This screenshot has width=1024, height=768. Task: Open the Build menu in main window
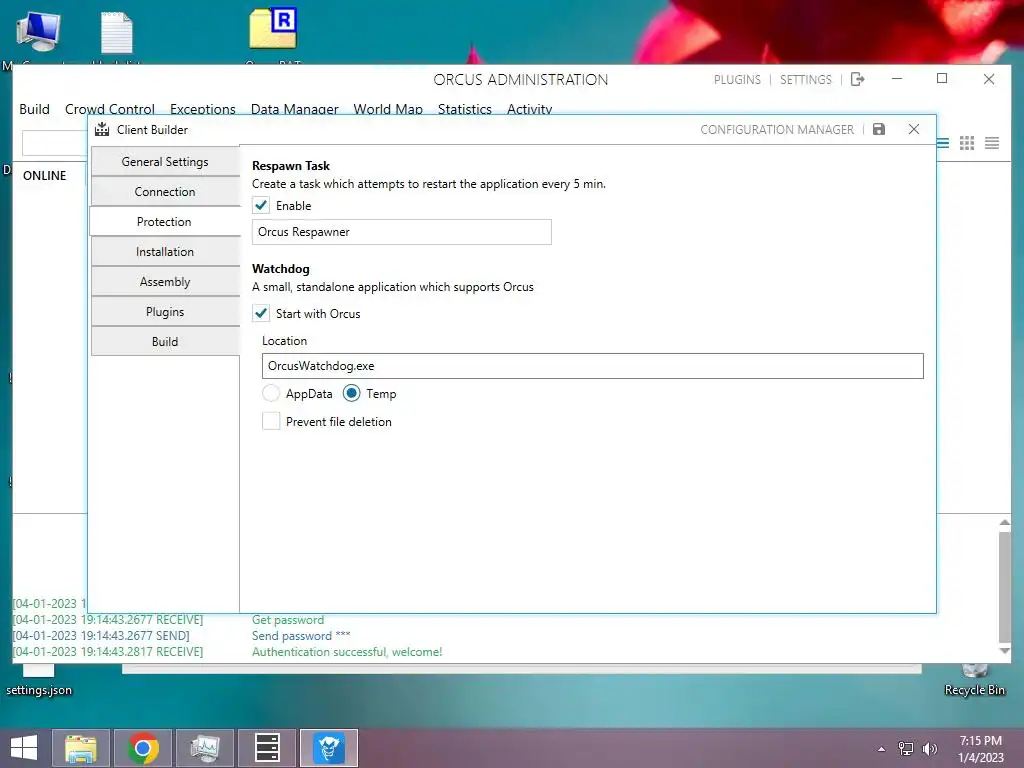[35, 108]
